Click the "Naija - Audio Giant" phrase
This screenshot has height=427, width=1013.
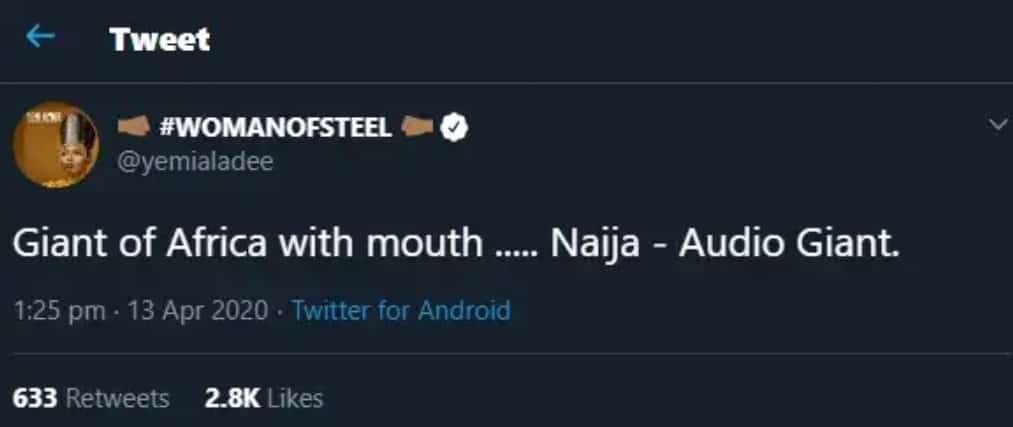click(737, 245)
